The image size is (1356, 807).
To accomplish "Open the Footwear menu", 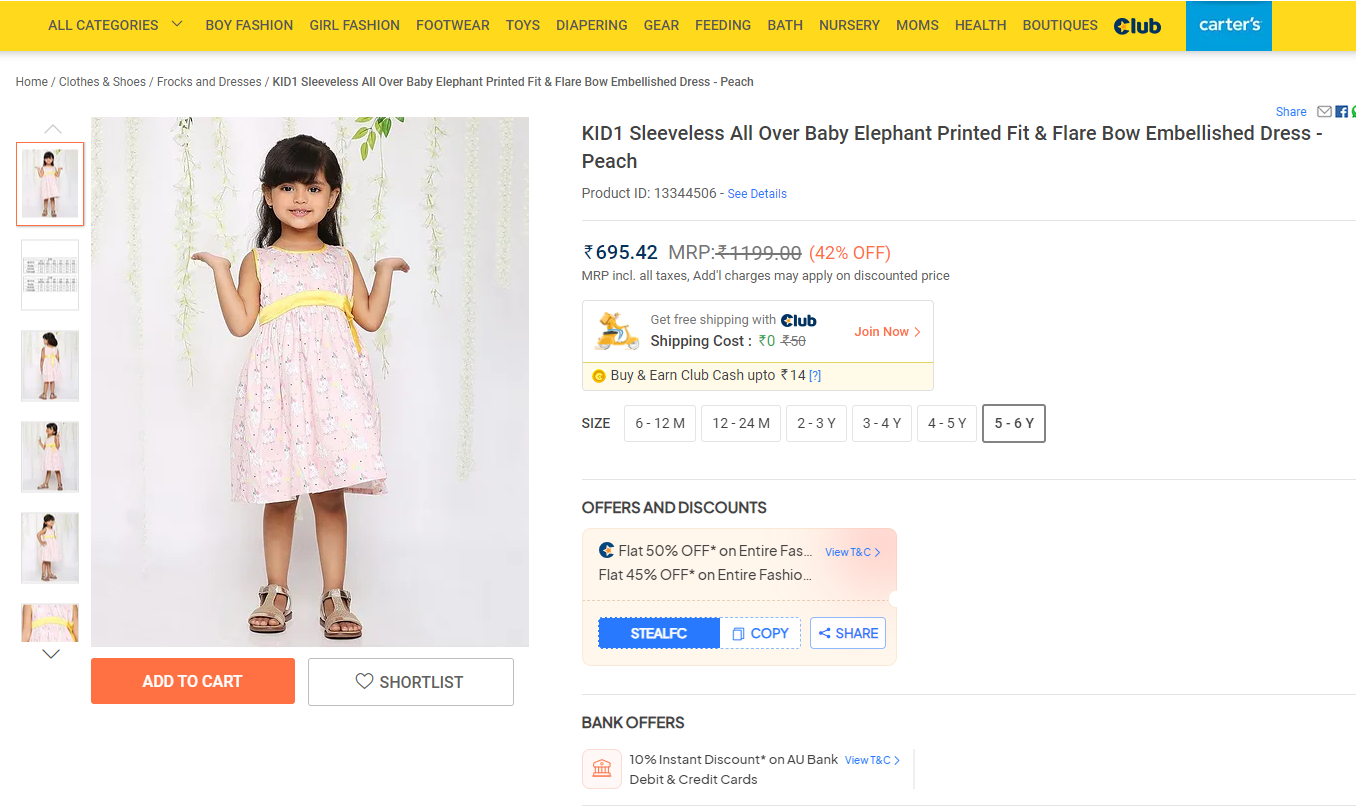I will pos(453,25).
